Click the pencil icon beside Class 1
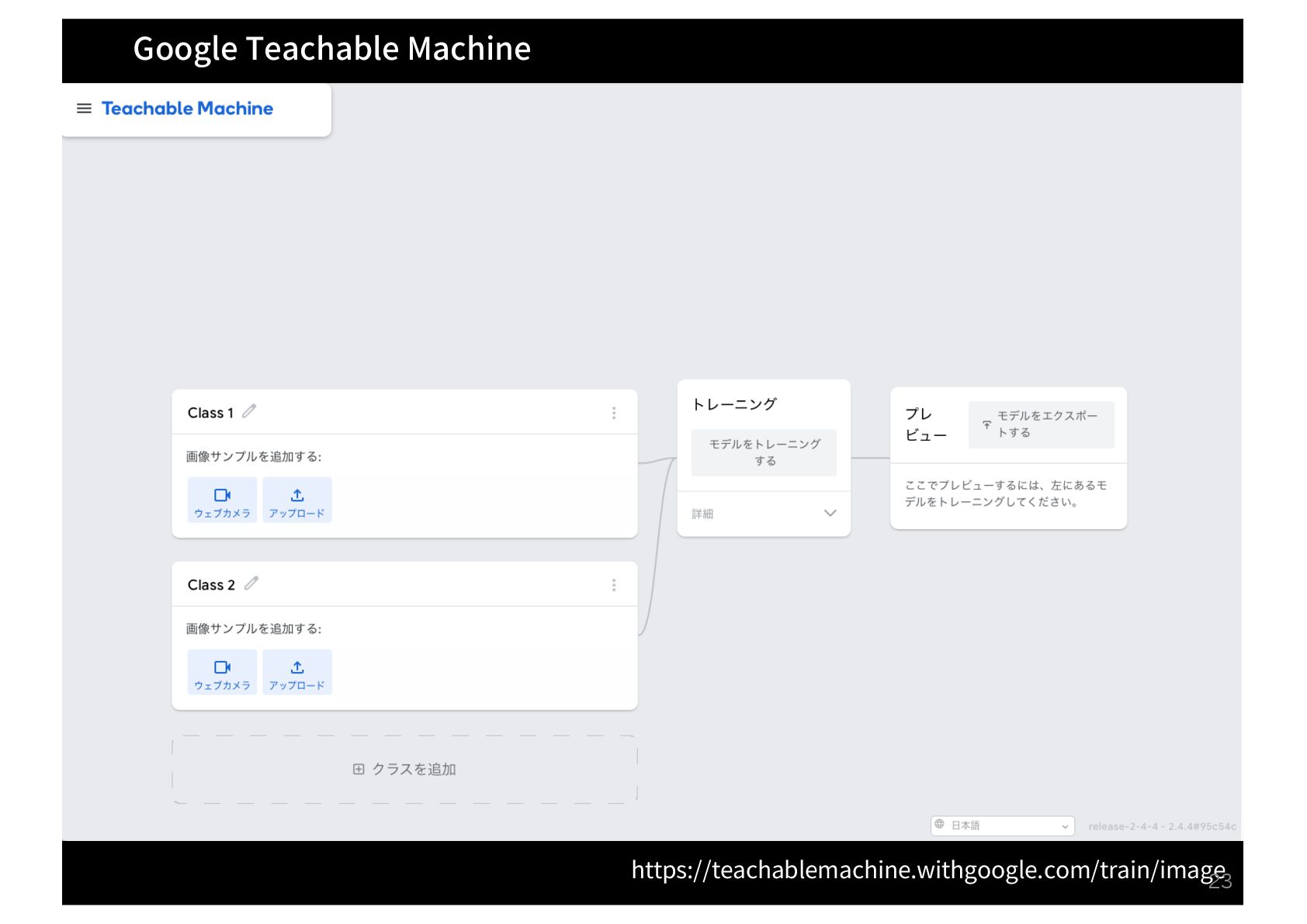The height and width of the screenshot is (924, 1307). tap(249, 411)
